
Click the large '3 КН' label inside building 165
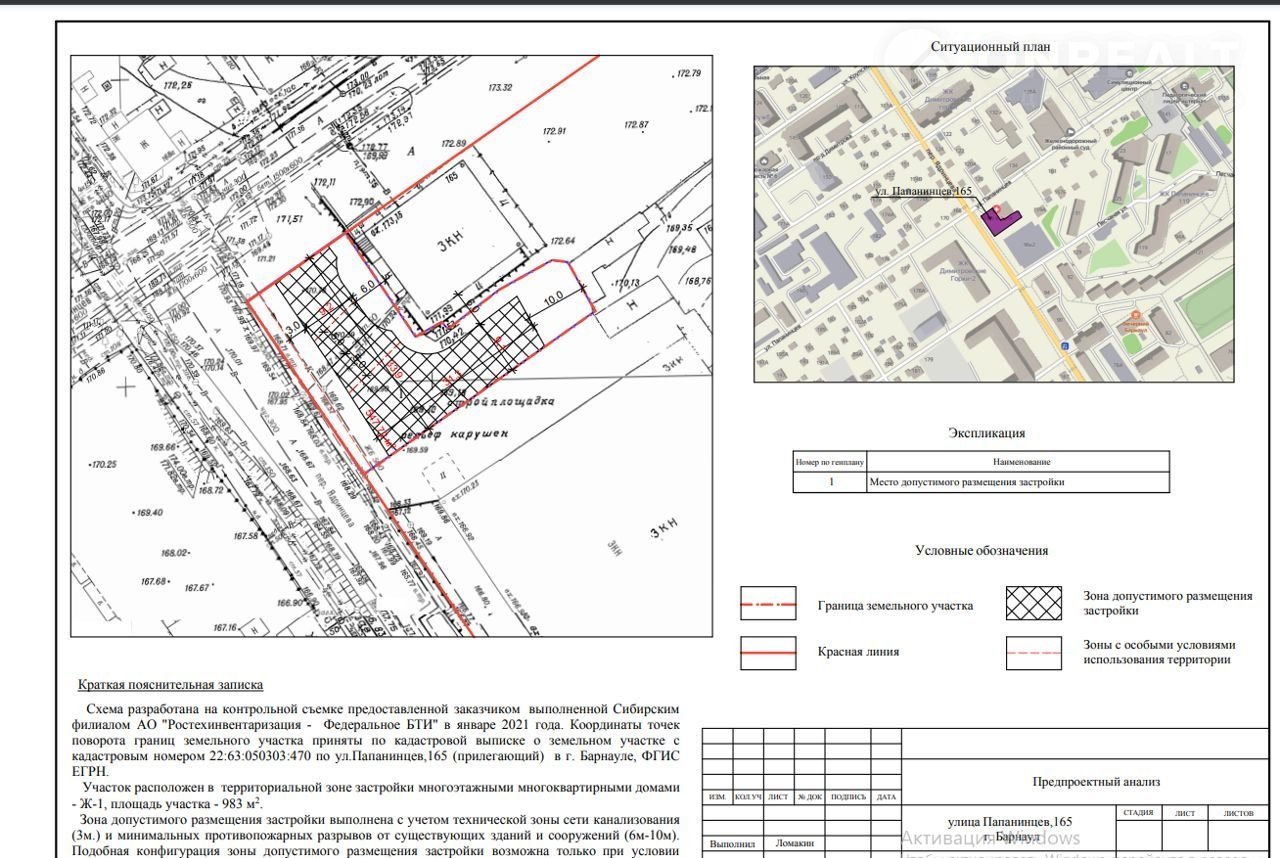pyautogui.click(x=449, y=240)
